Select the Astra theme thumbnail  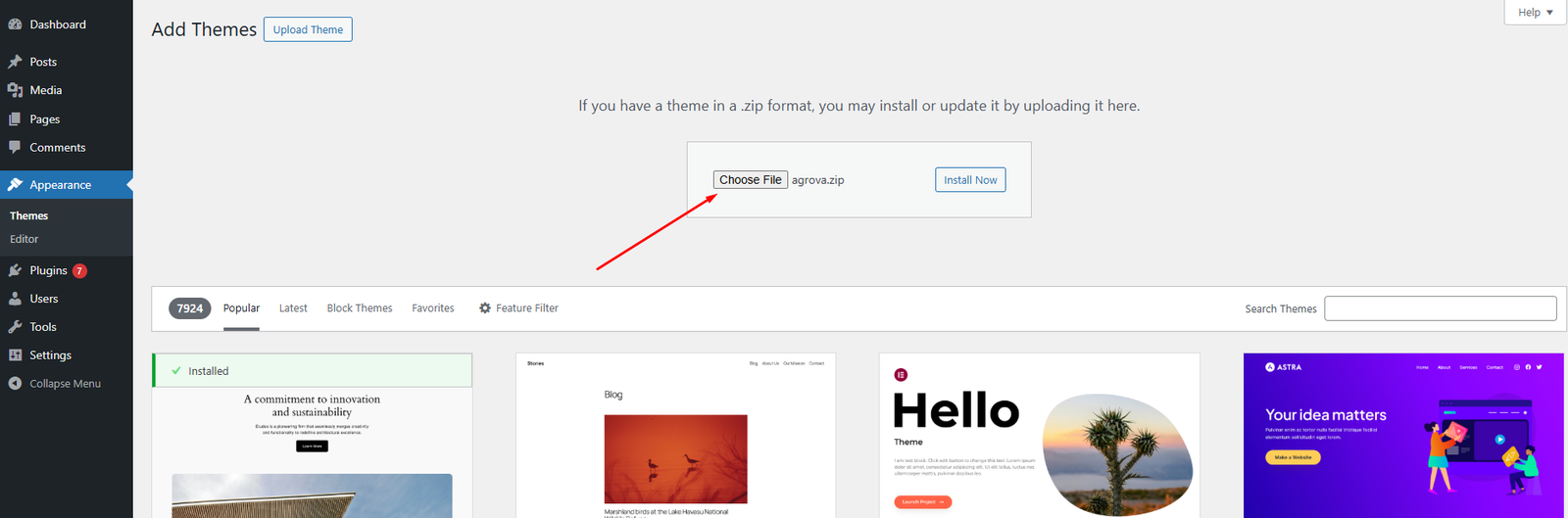pos(1403,435)
